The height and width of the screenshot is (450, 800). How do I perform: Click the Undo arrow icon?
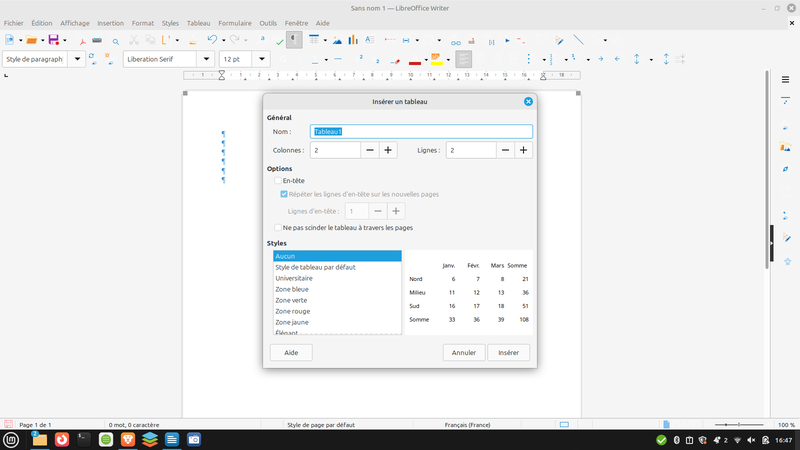pos(211,40)
